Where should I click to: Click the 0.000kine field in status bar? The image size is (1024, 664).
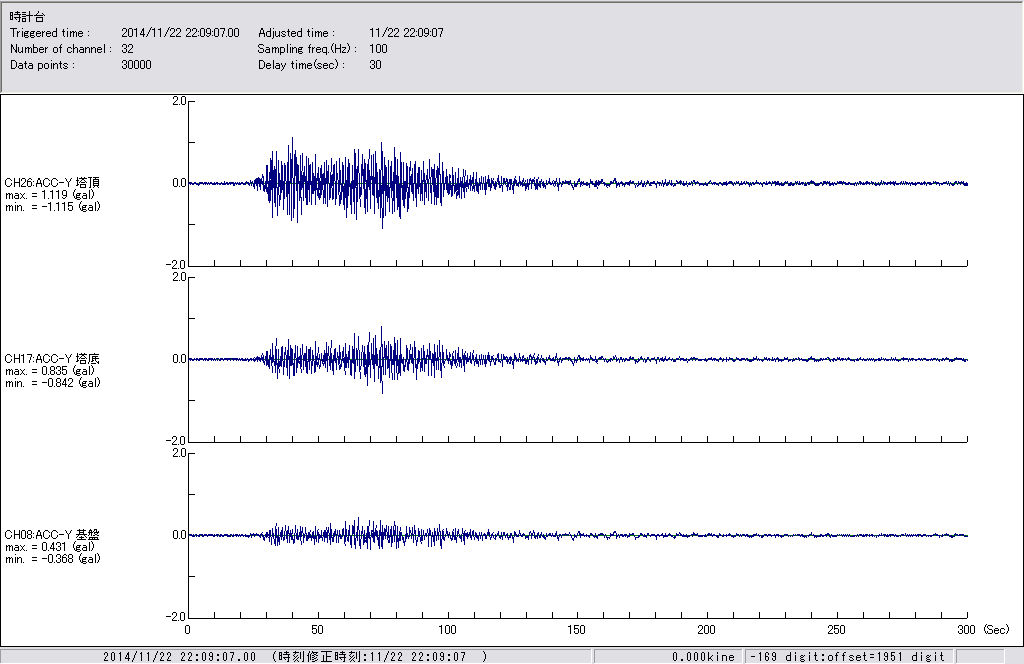point(704,656)
